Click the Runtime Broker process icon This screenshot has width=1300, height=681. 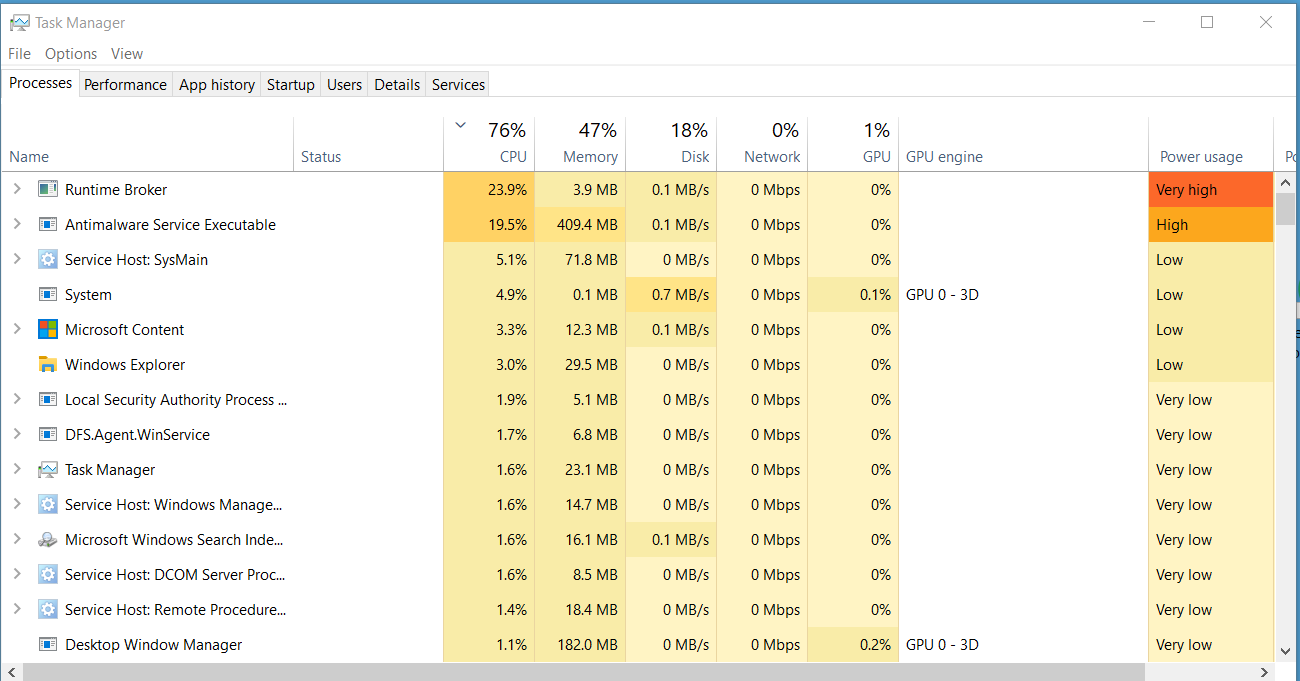pyautogui.click(x=48, y=189)
